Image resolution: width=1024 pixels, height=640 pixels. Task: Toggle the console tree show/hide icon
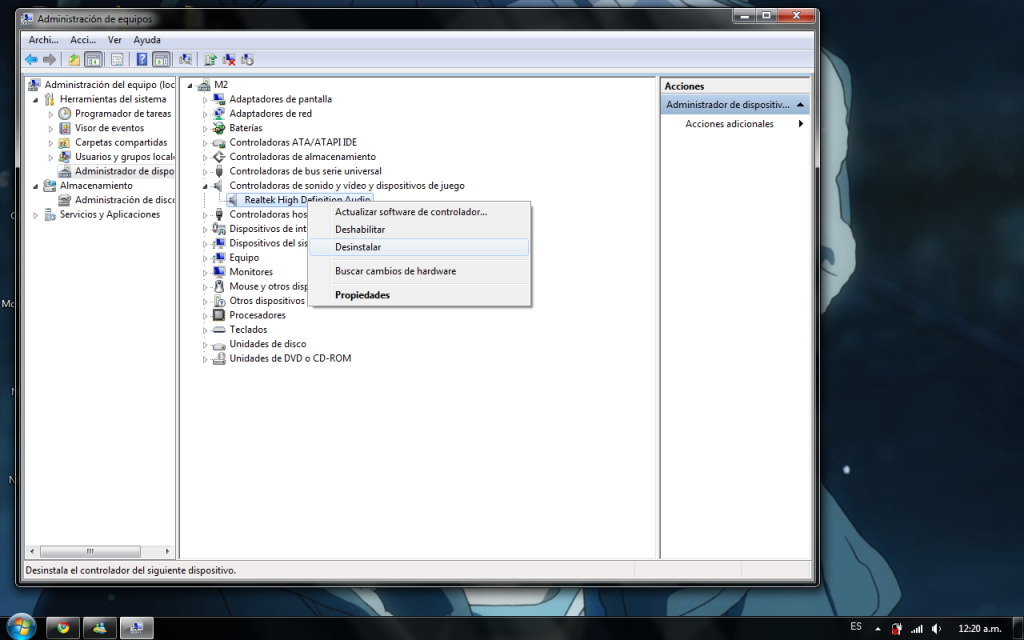tap(93, 60)
